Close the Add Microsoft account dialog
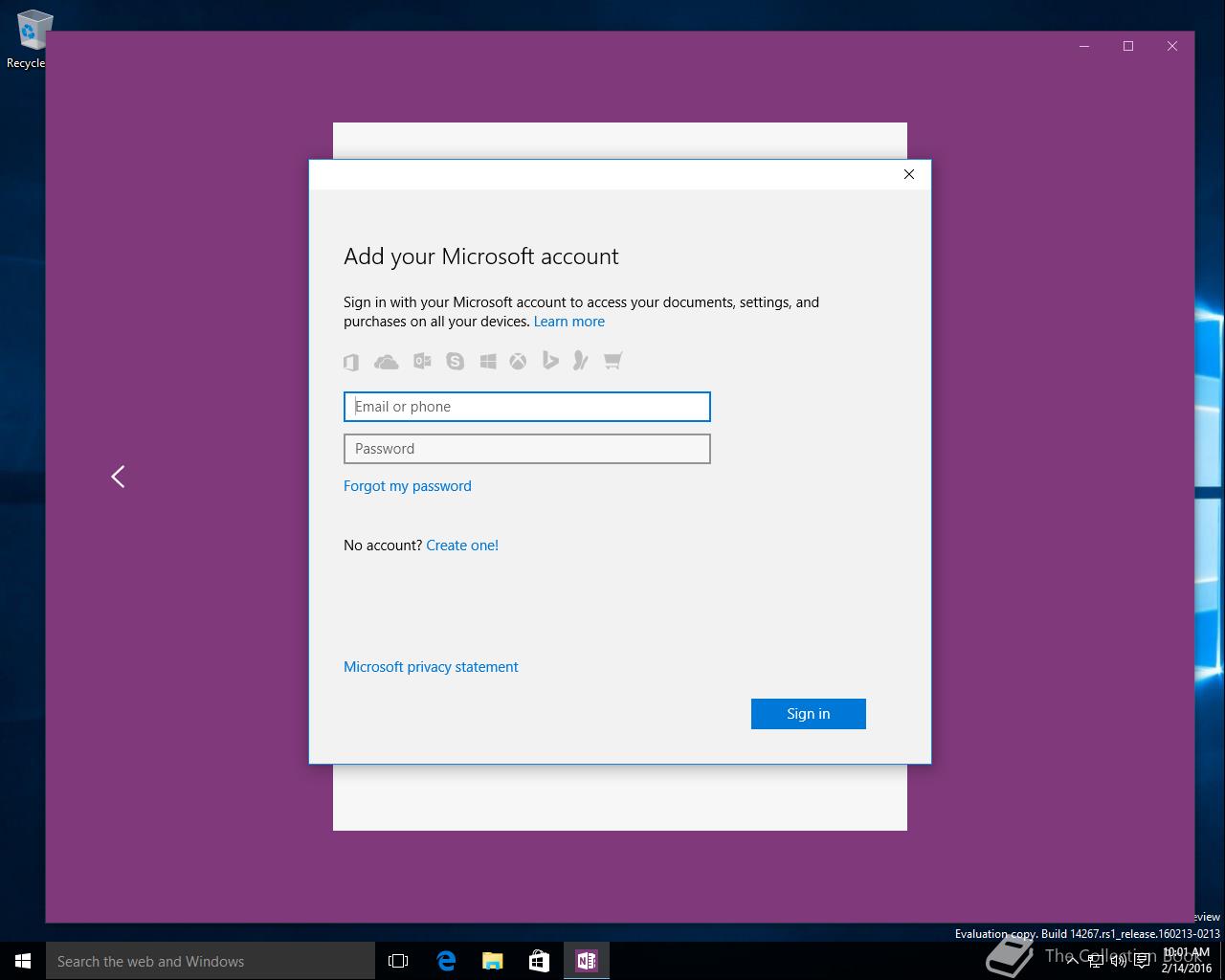The height and width of the screenshot is (980, 1225). click(x=909, y=174)
